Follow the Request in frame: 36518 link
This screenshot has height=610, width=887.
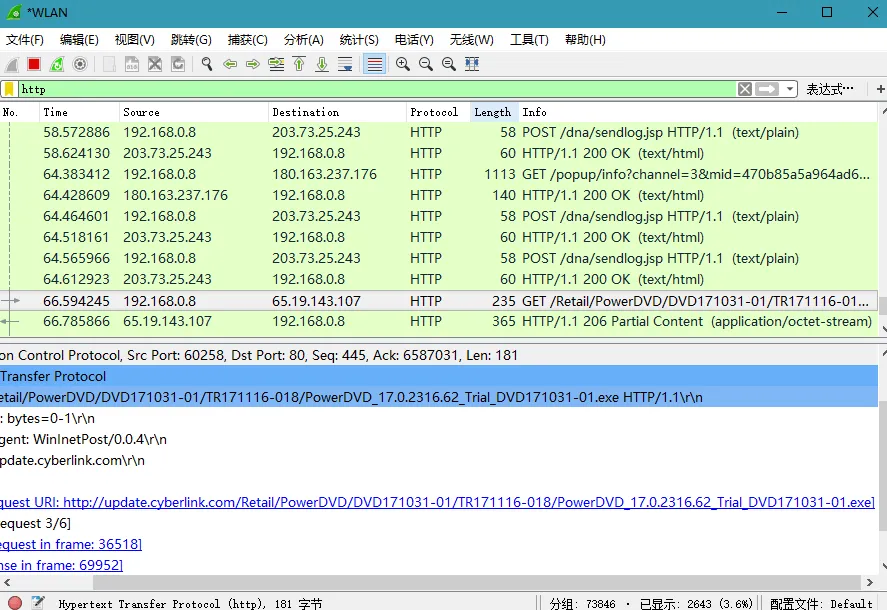pyautogui.click(x=70, y=543)
